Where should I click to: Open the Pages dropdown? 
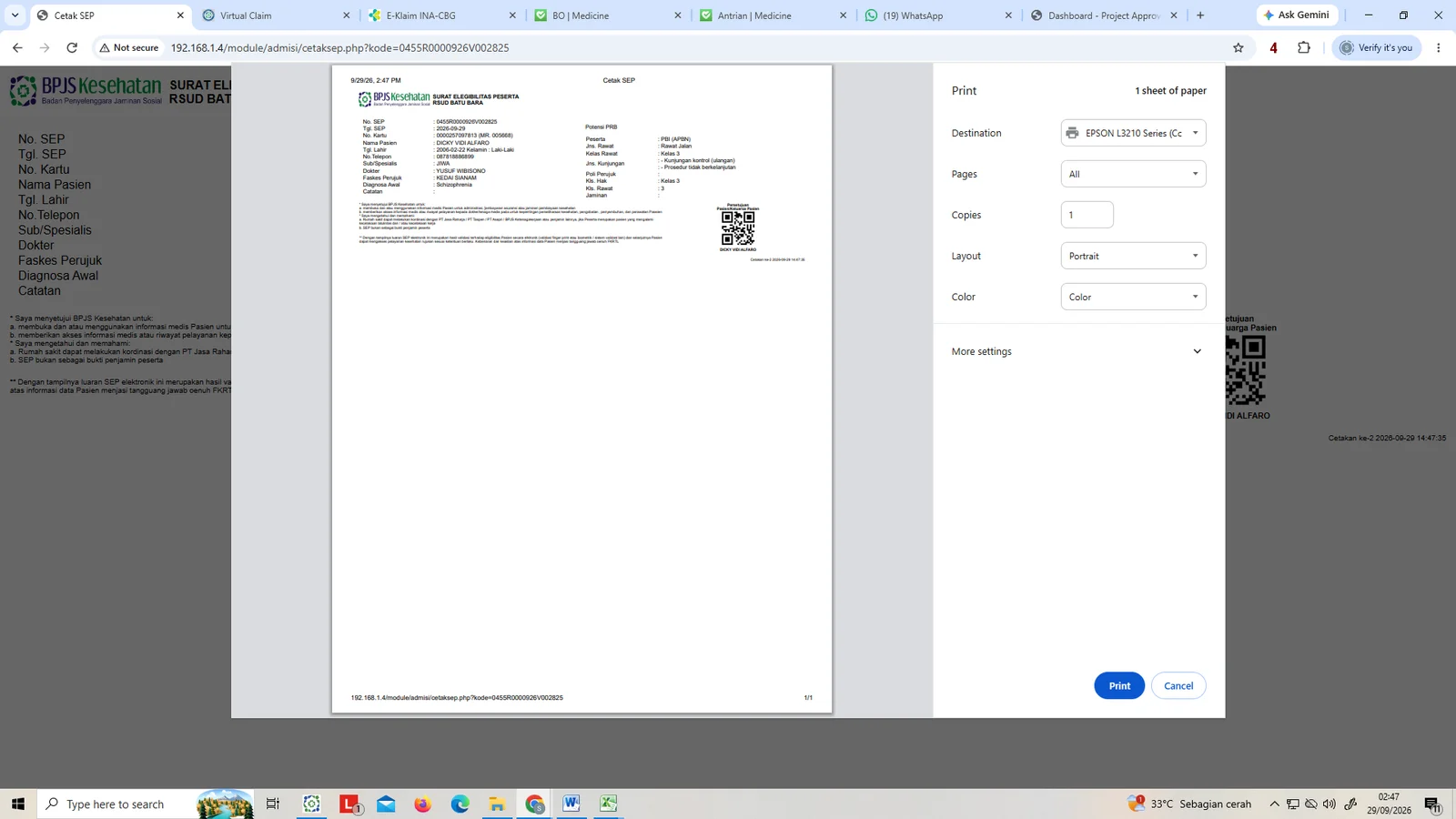pos(1133,174)
